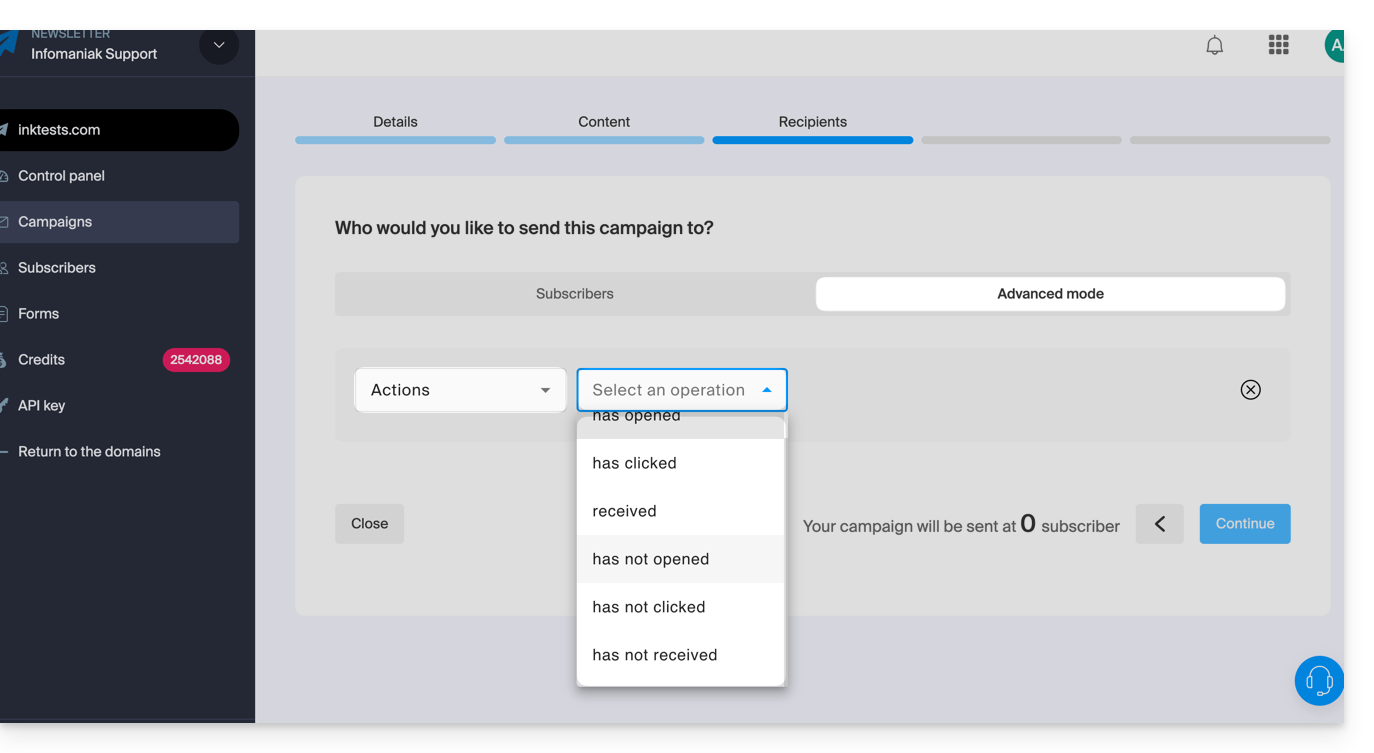Click the Close button
This screenshot has height=753, width=1374.
[x=369, y=524]
